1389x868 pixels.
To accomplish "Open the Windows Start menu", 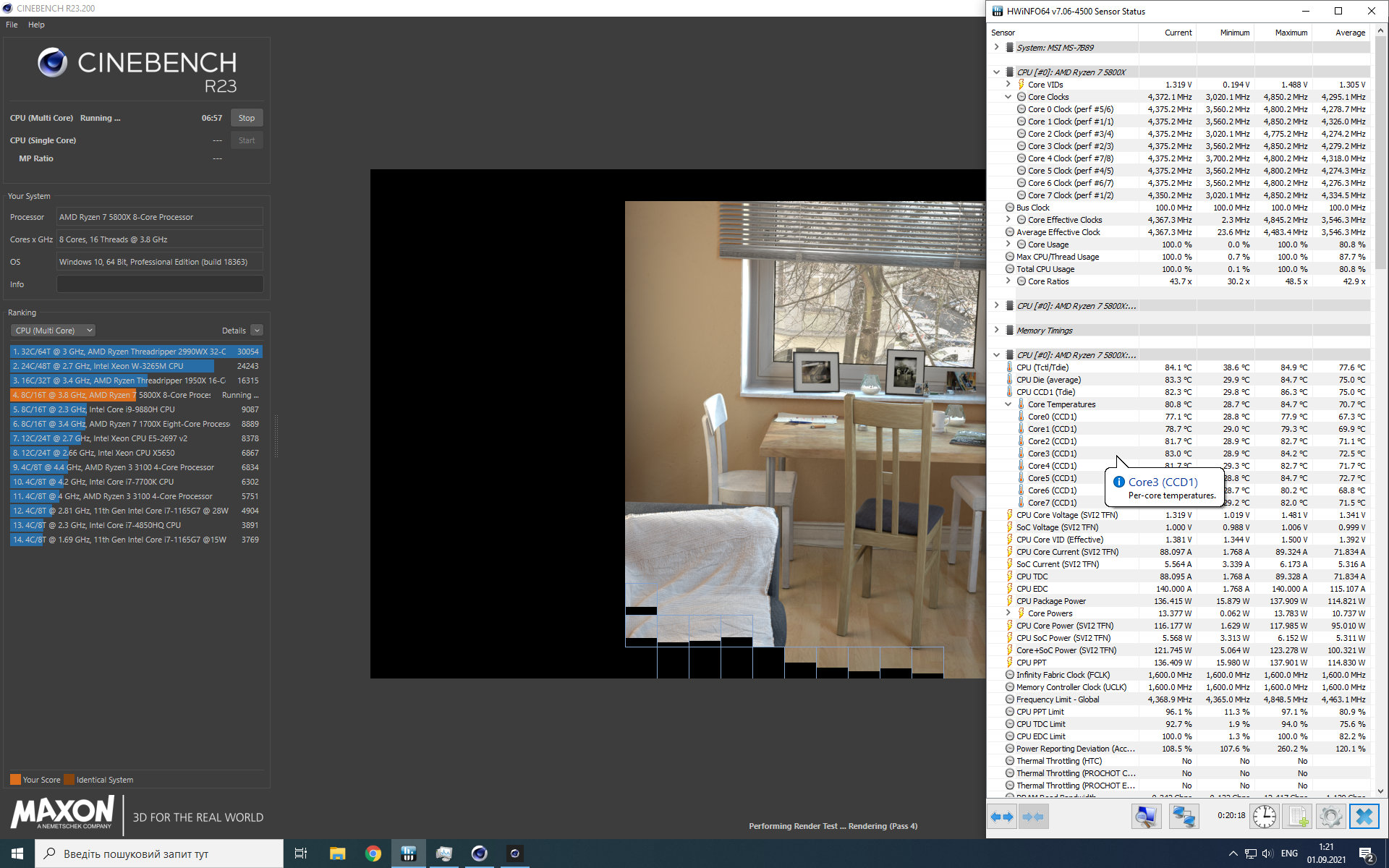I will click(17, 854).
